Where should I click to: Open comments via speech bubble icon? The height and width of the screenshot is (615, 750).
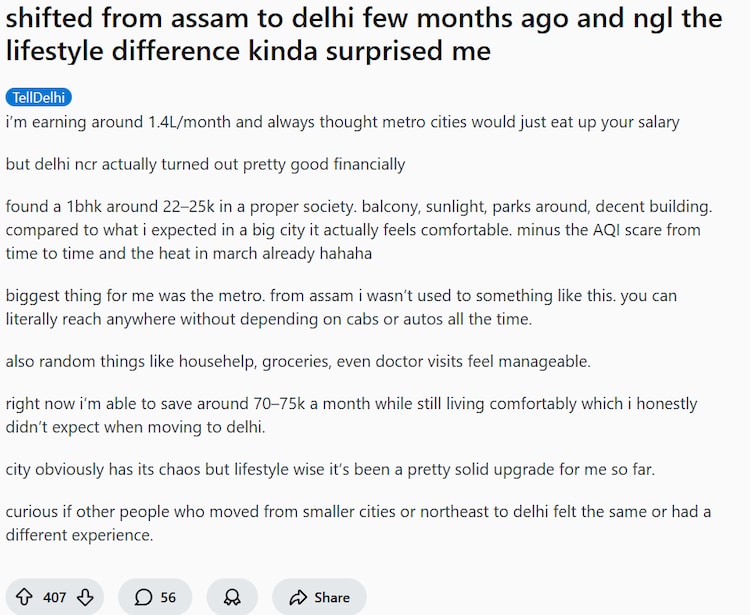(x=143, y=597)
